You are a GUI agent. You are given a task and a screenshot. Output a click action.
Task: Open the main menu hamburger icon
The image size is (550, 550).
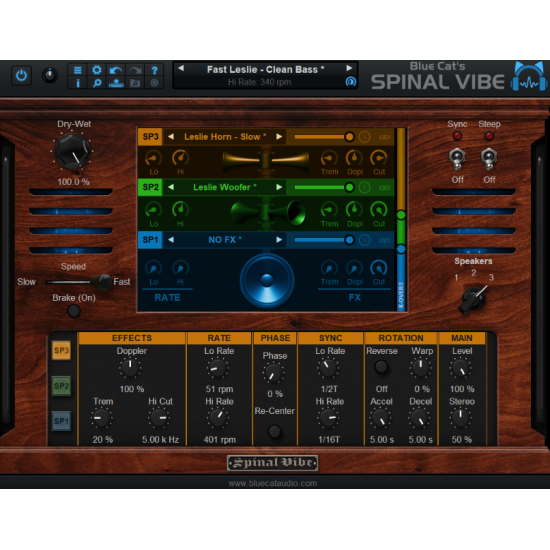pos(78,70)
